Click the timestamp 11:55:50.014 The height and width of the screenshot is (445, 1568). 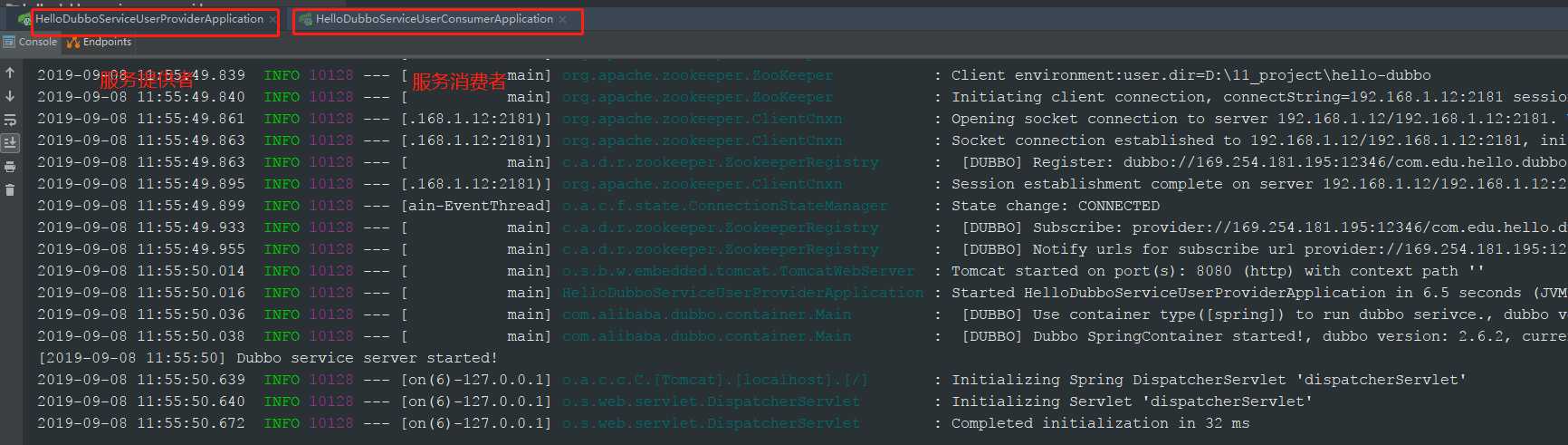pos(191,271)
